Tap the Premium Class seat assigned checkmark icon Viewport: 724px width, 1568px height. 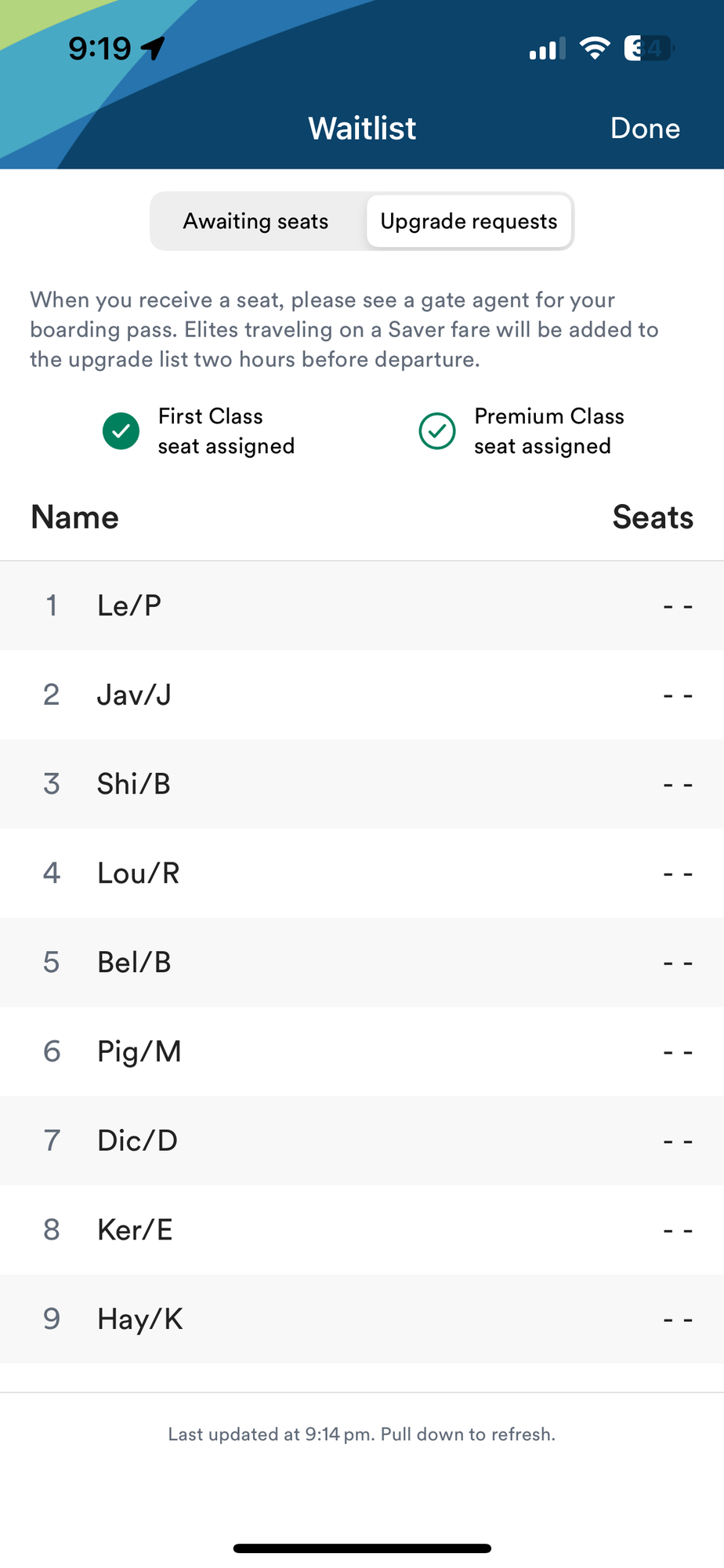coord(437,431)
